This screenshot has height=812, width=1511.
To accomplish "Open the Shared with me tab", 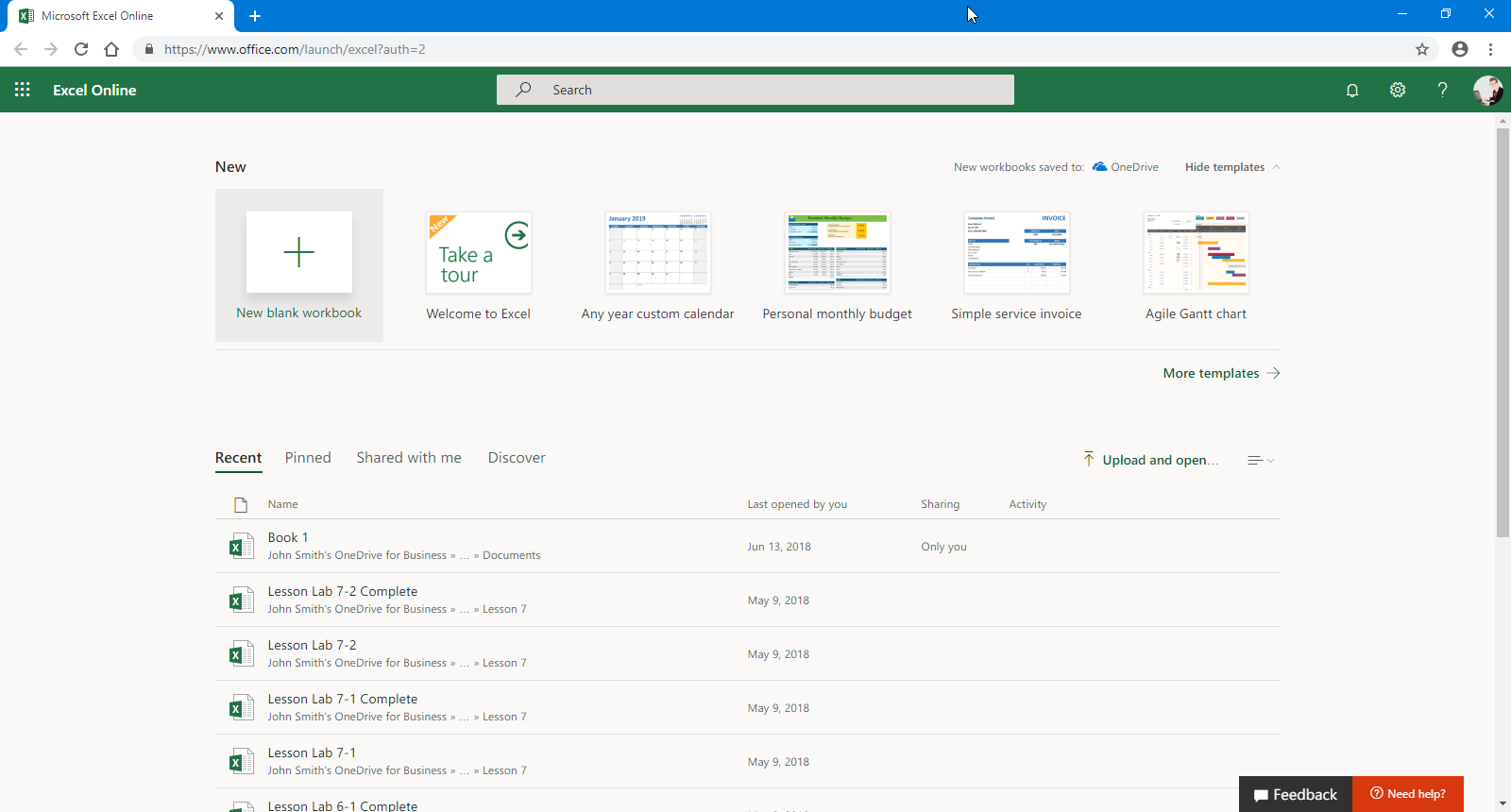I will [x=409, y=458].
